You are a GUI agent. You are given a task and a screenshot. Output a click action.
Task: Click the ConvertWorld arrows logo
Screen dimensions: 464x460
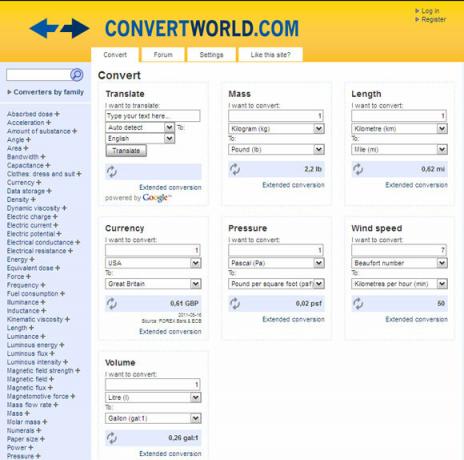59,28
